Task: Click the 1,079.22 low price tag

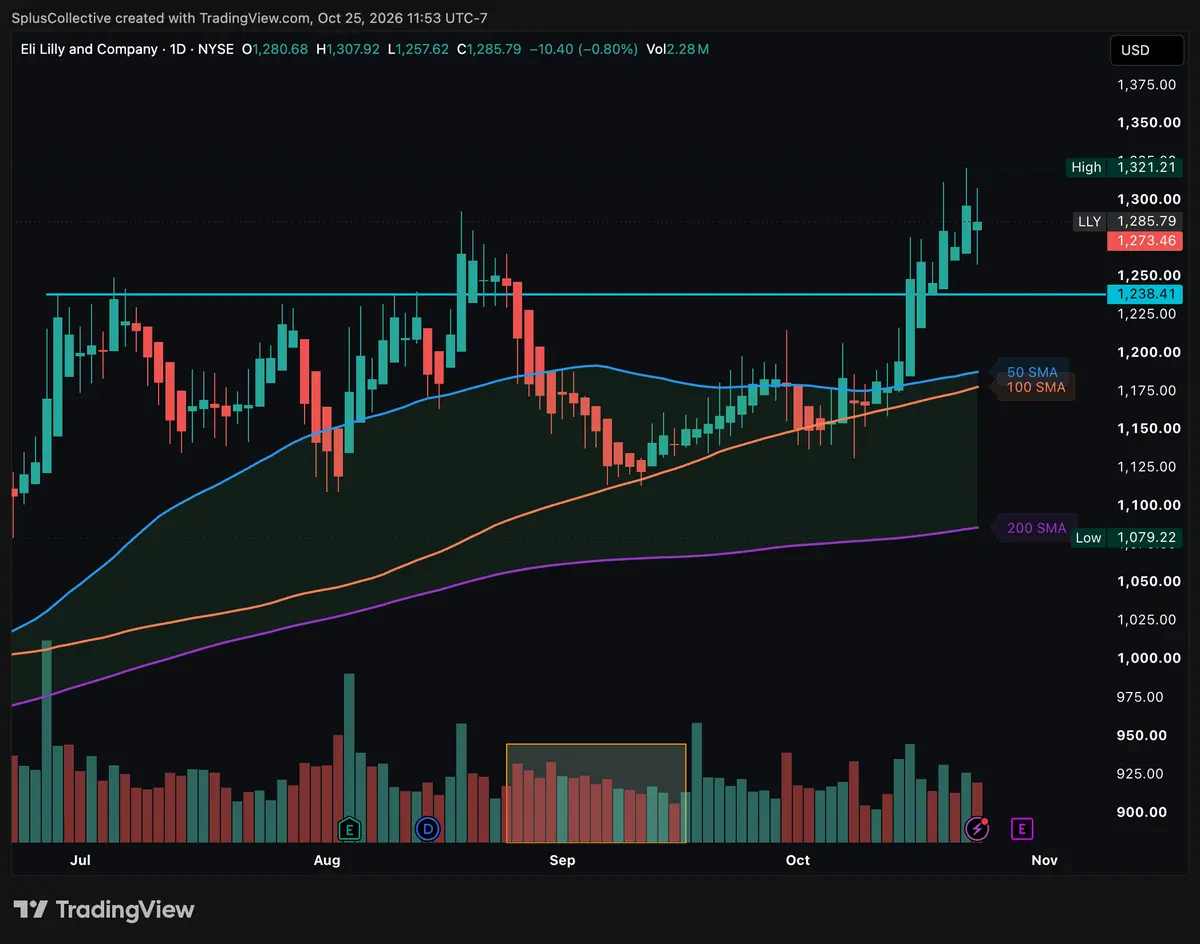Action: [1145, 538]
